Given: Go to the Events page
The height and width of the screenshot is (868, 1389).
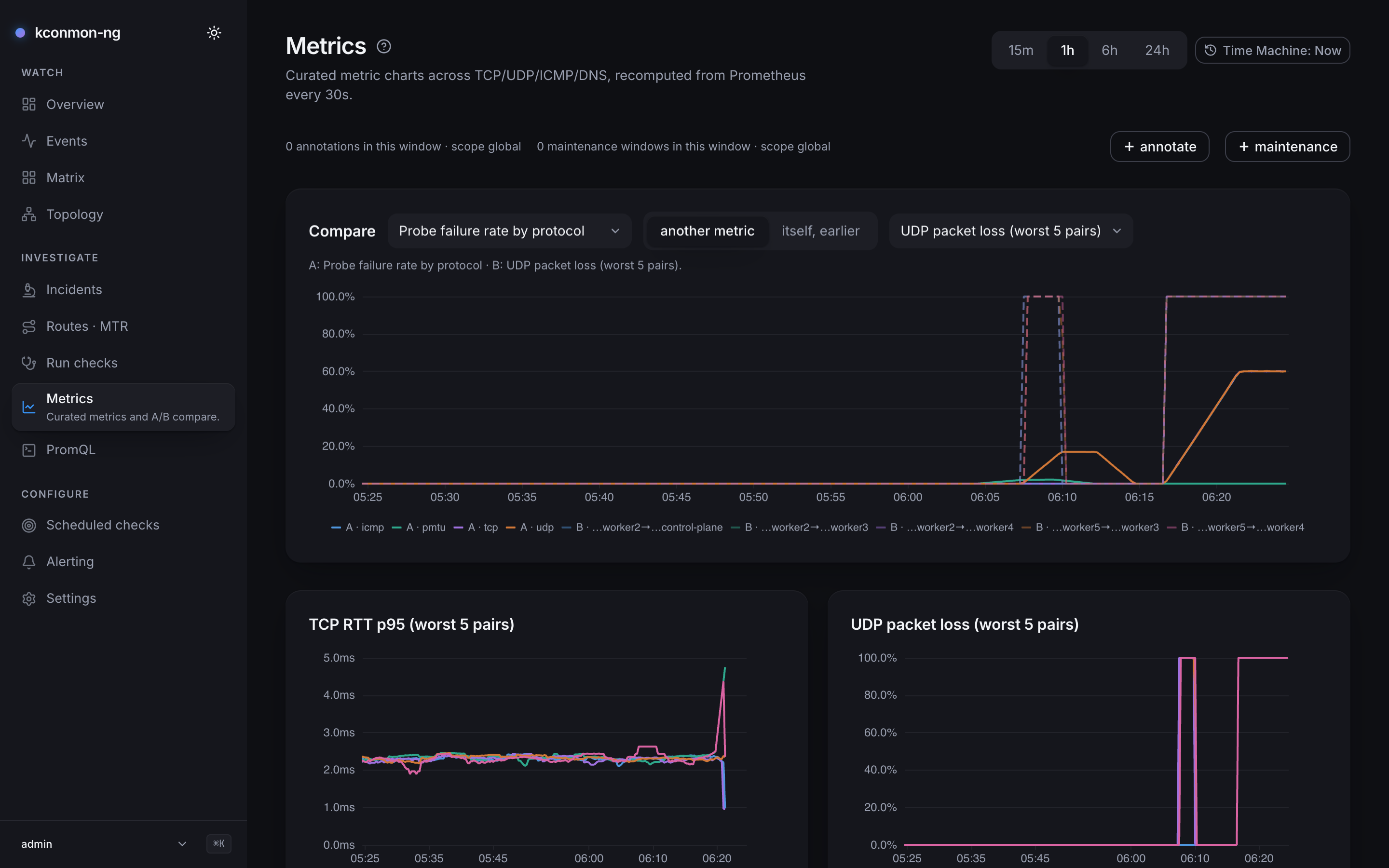Looking at the screenshot, I should tap(123, 141).
